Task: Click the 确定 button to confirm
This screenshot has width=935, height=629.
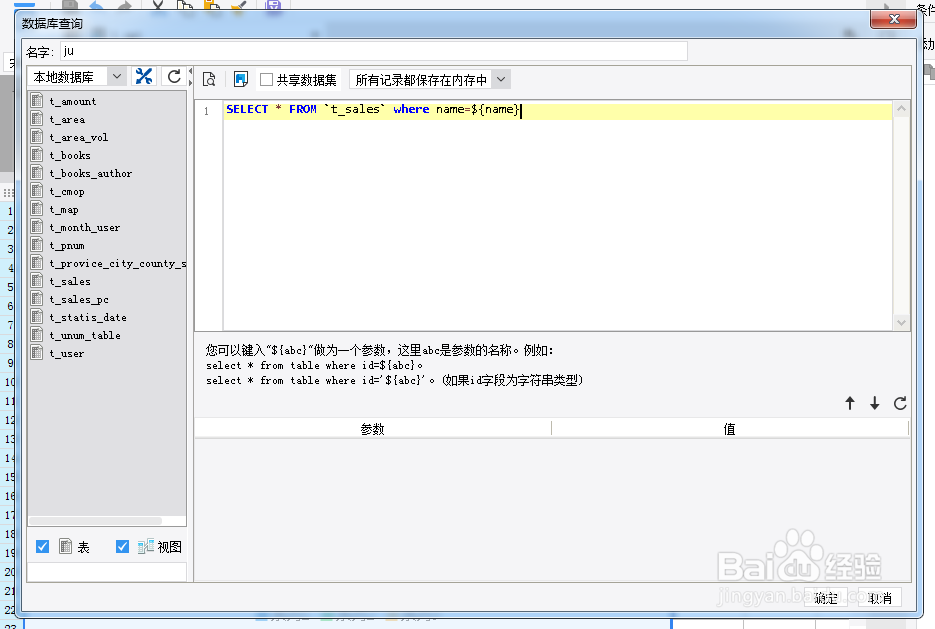Action: (x=826, y=597)
